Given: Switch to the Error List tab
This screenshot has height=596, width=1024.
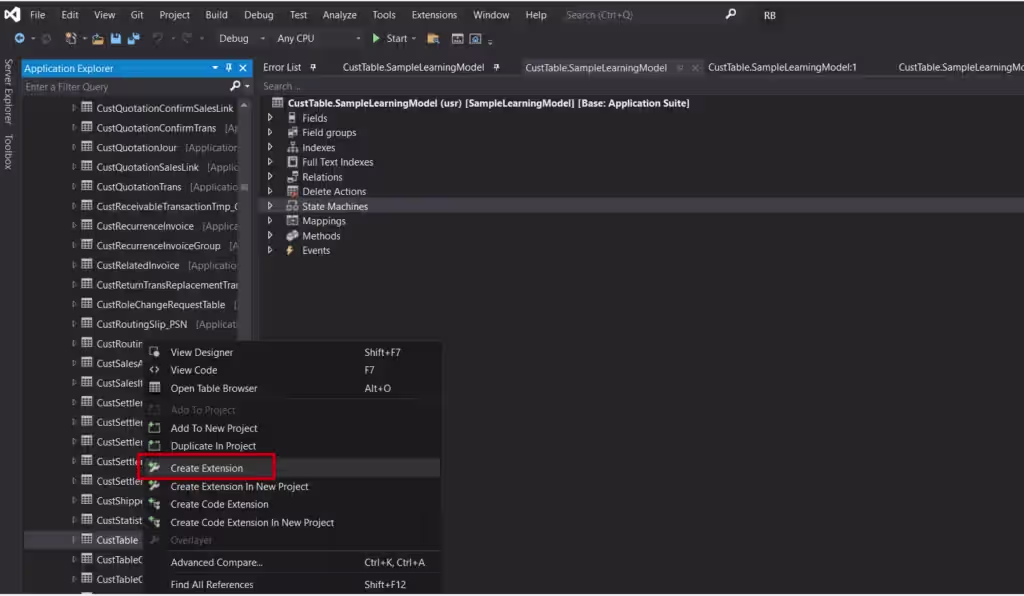Looking at the screenshot, I should click(282, 67).
